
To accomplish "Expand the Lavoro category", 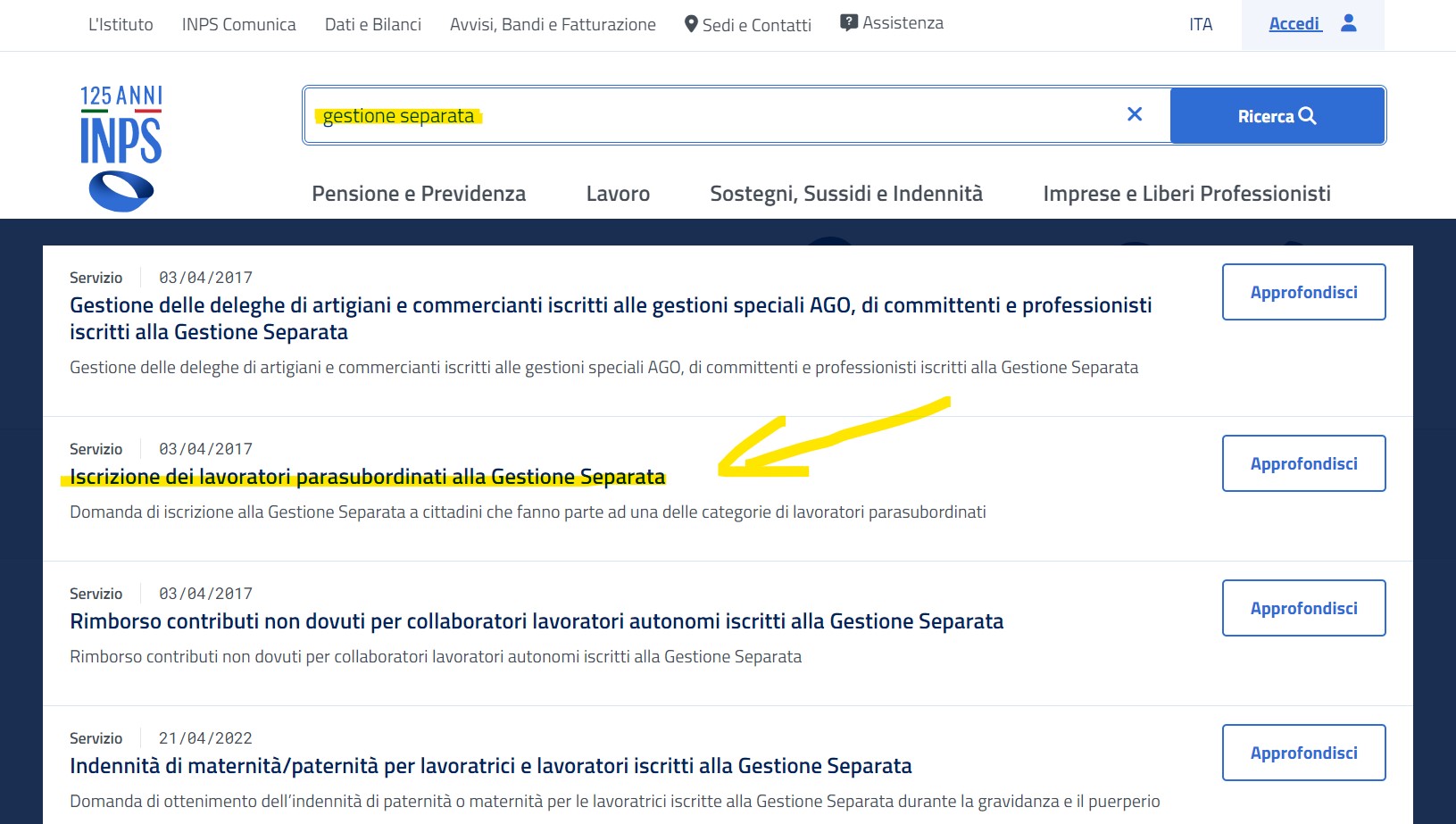I will [x=618, y=194].
